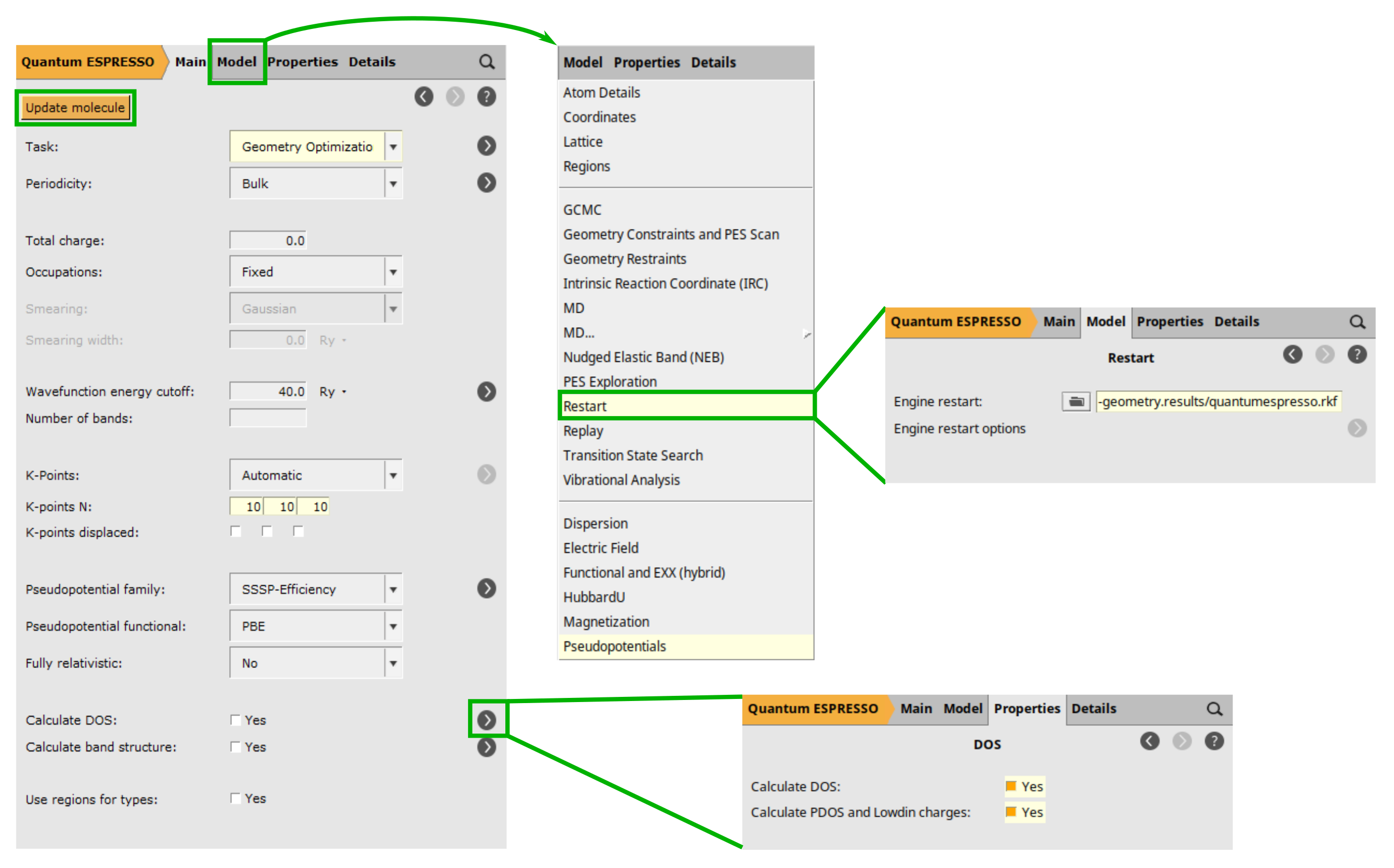Screen dimensions: 1394x868
Task: Click the help question mark icon
Action: pyautogui.click(x=487, y=97)
